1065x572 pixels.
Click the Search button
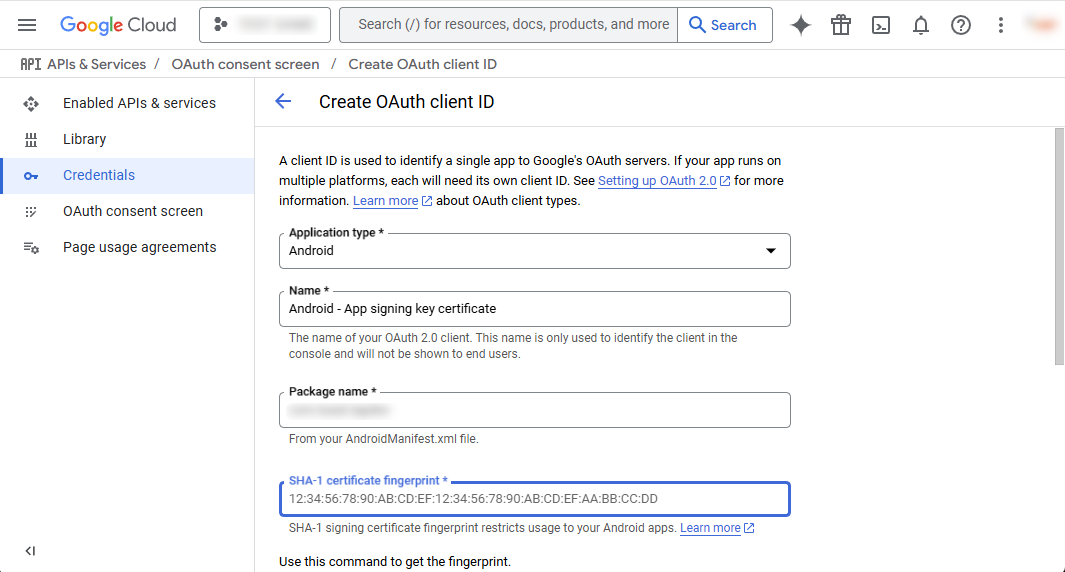tap(725, 25)
